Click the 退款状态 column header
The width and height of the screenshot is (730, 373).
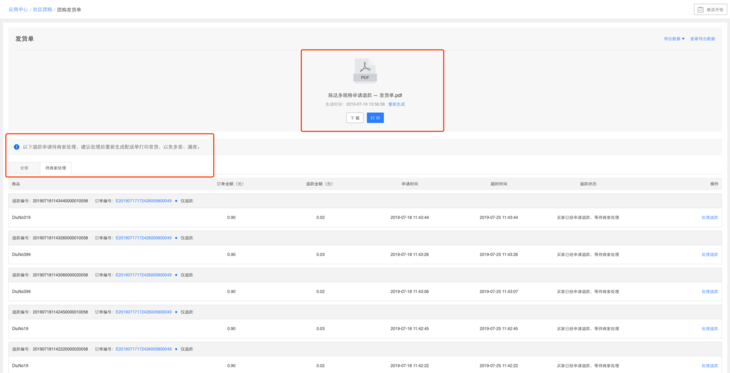588,184
